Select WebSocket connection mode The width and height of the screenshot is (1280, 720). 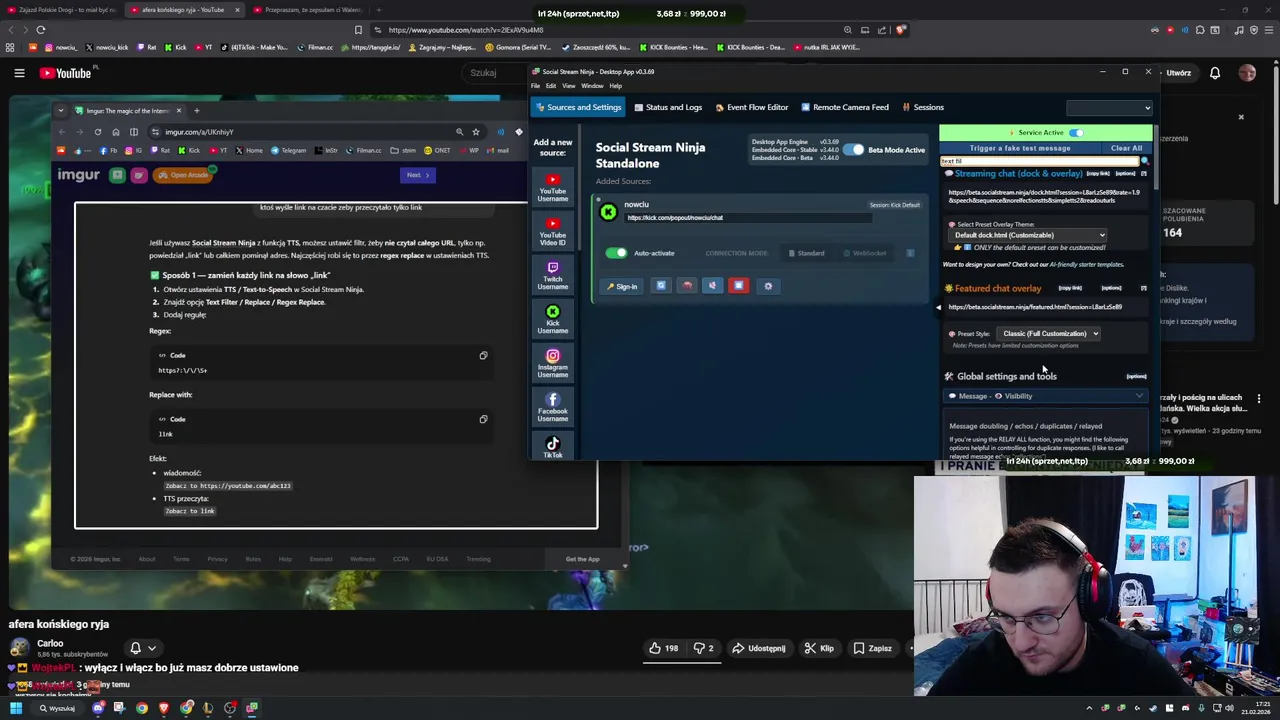pos(863,253)
